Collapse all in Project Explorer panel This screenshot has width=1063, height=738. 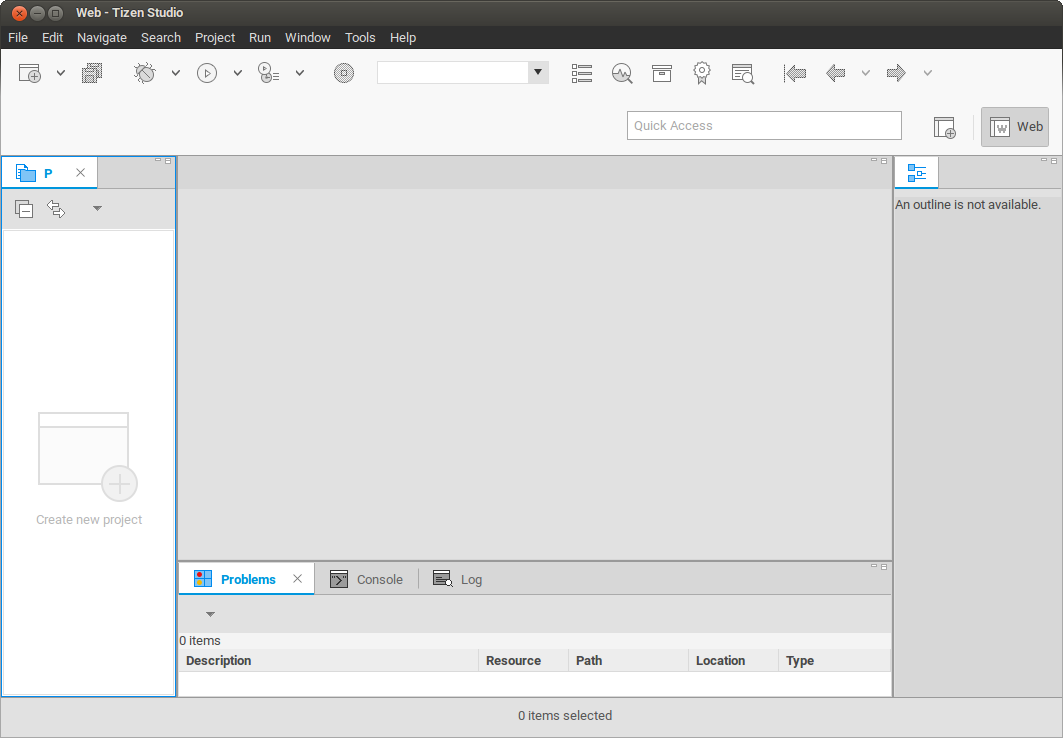click(x=24, y=209)
